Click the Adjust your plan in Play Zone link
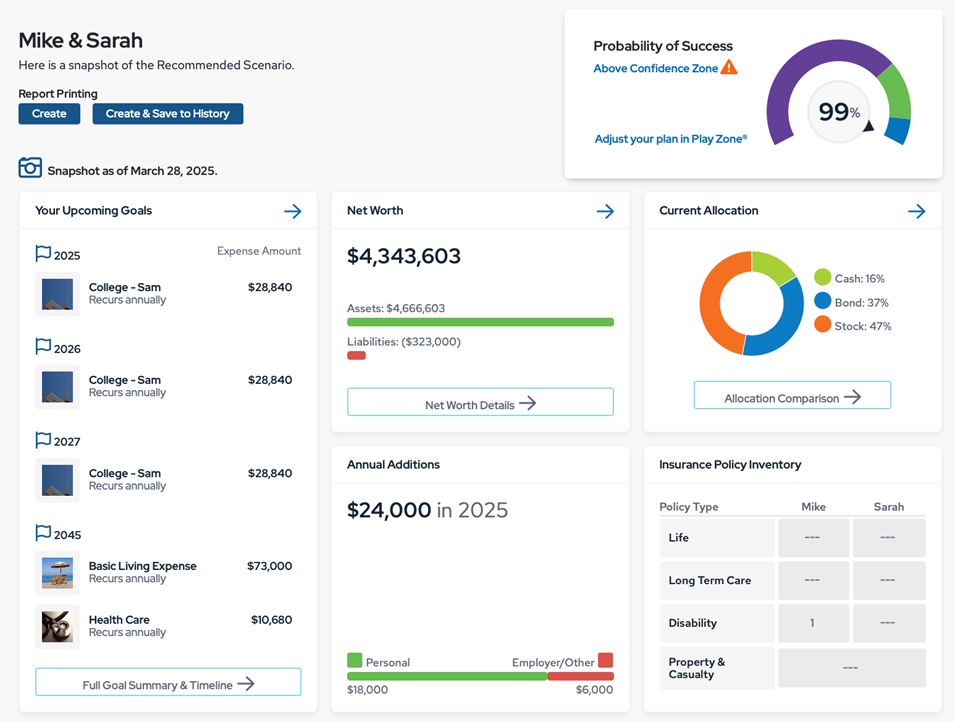The width and height of the screenshot is (955, 722). (x=668, y=139)
